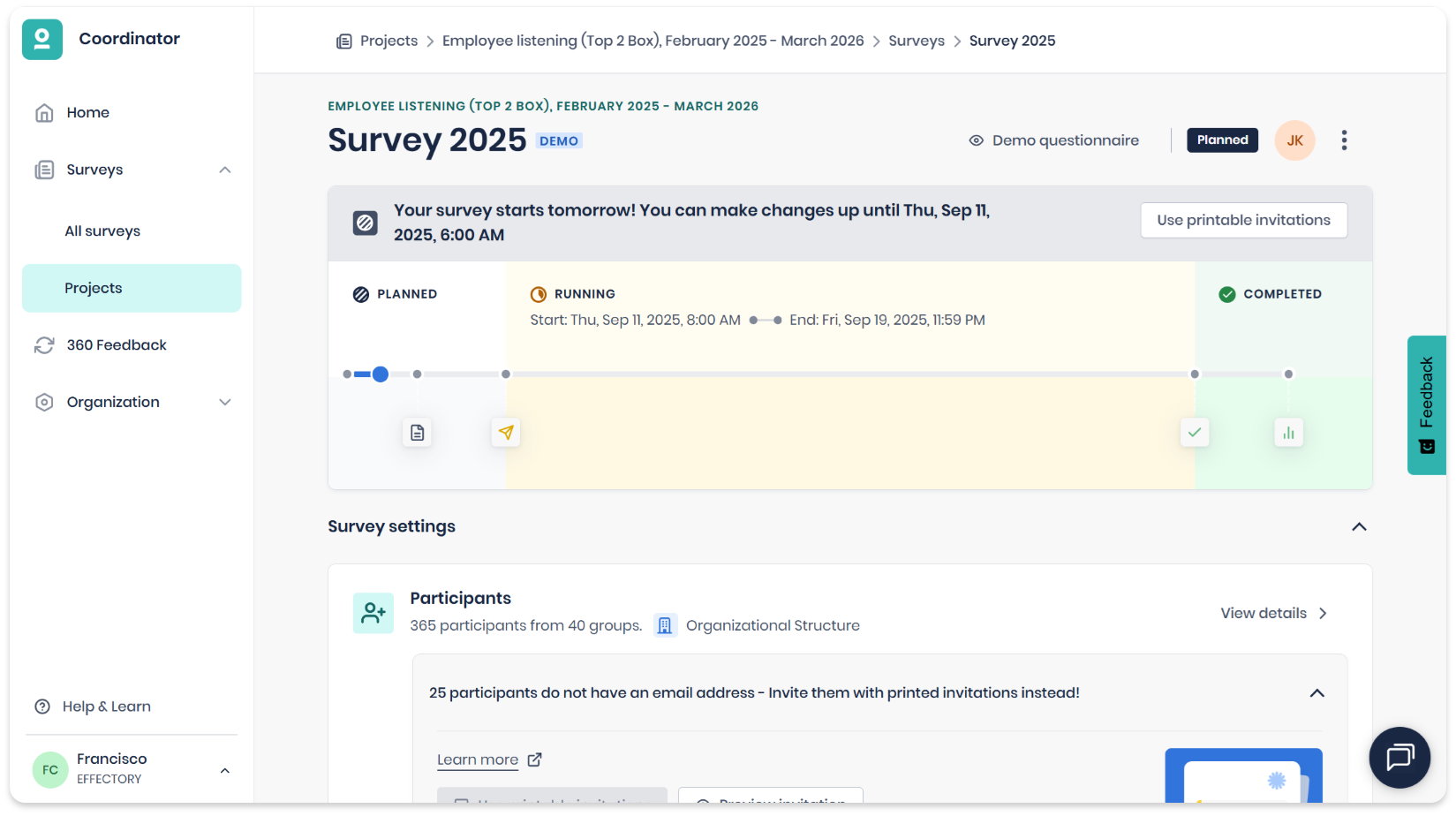The width and height of the screenshot is (1456, 816).
Task: Click the Use printable invitations button
Action: tap(1243, 220)
